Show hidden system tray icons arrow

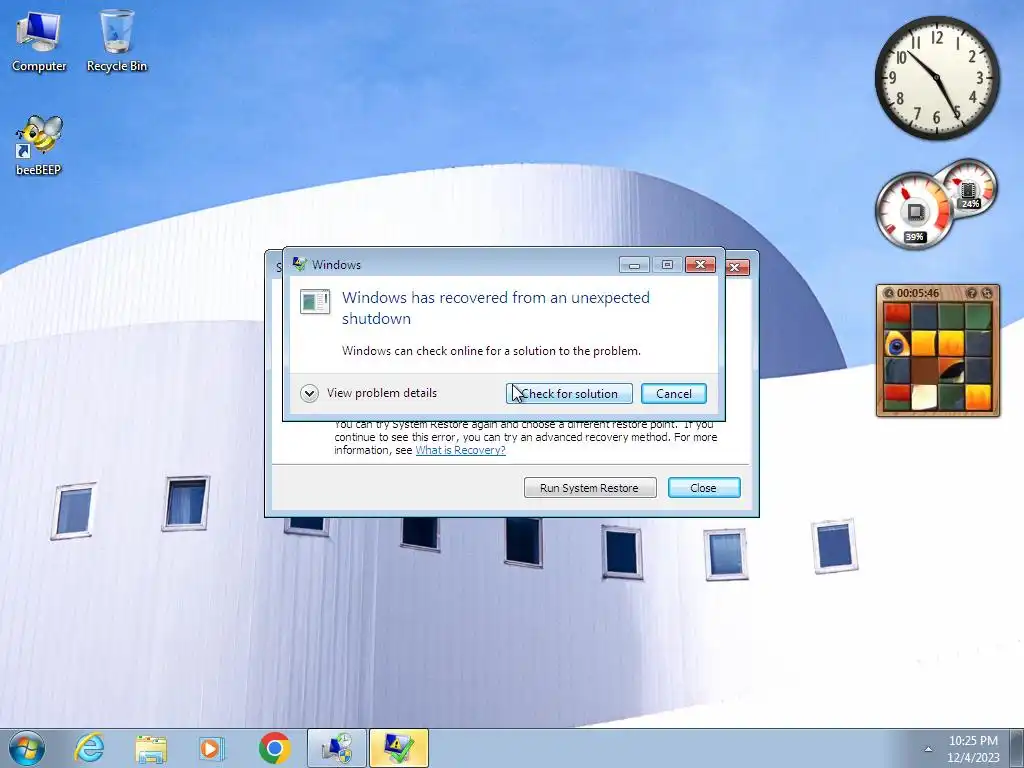point(928,749)
